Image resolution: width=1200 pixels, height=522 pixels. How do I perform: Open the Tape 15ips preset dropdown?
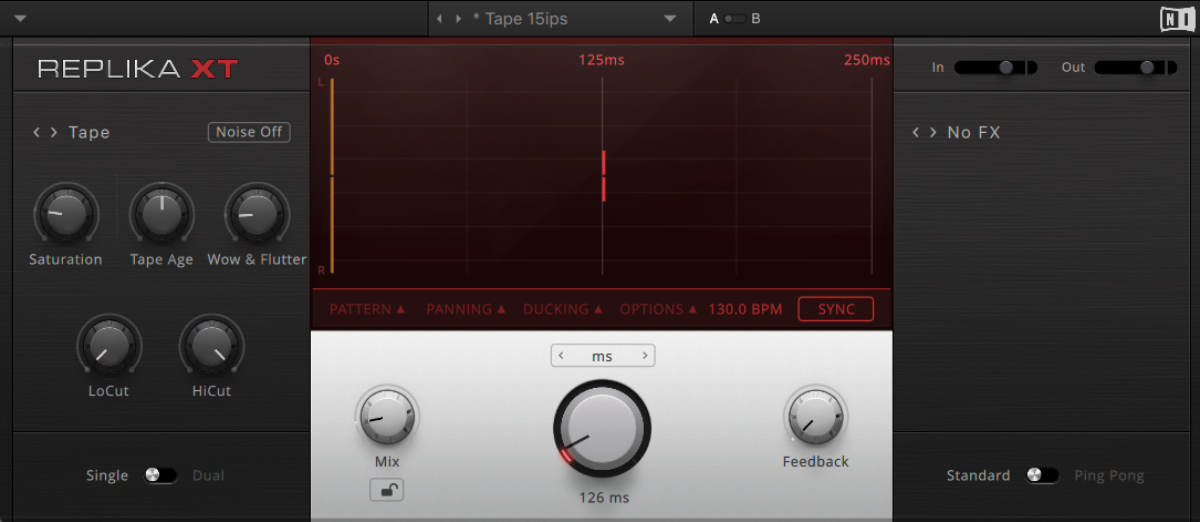[670, 19]
